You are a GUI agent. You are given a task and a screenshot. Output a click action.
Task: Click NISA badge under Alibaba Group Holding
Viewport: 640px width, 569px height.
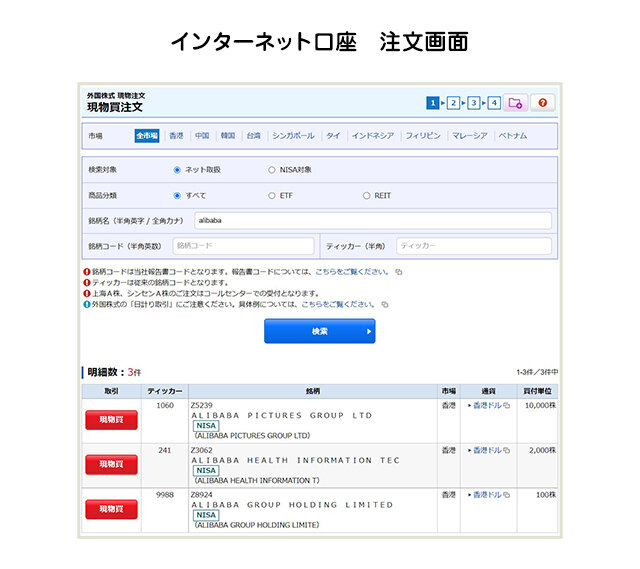coord(206,515)
